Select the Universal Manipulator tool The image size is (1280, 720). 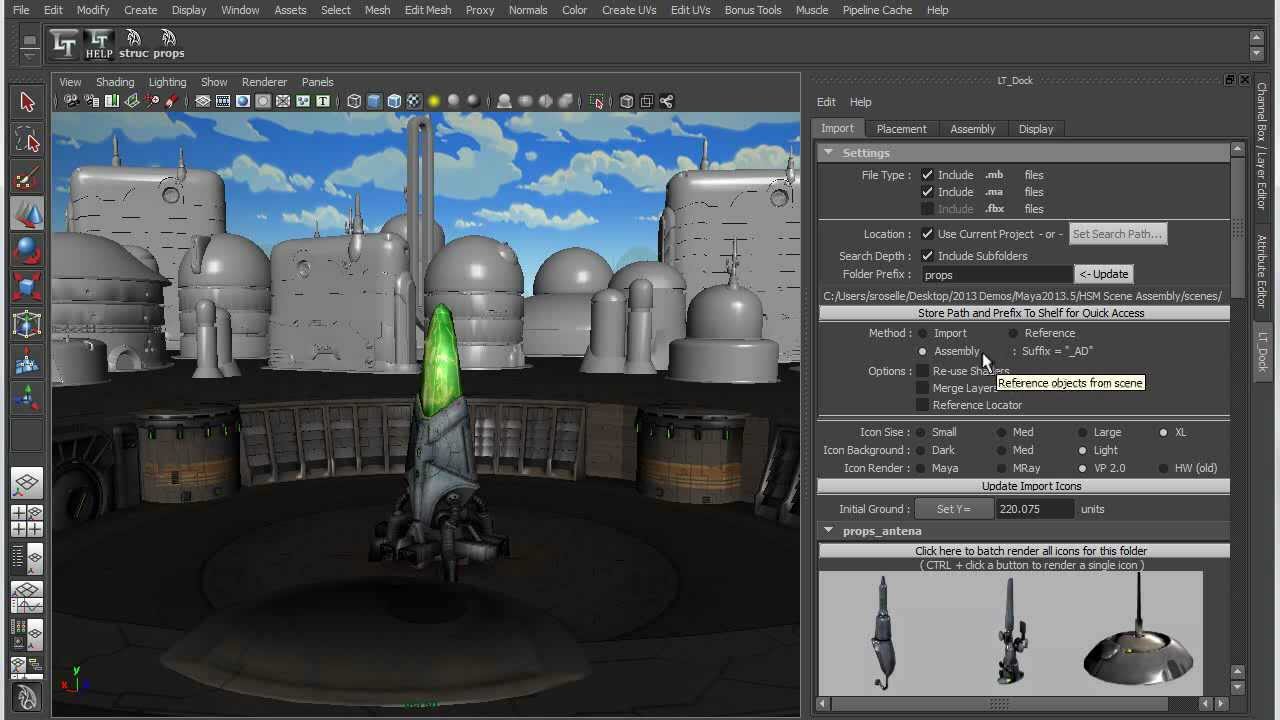click(27, 324)
